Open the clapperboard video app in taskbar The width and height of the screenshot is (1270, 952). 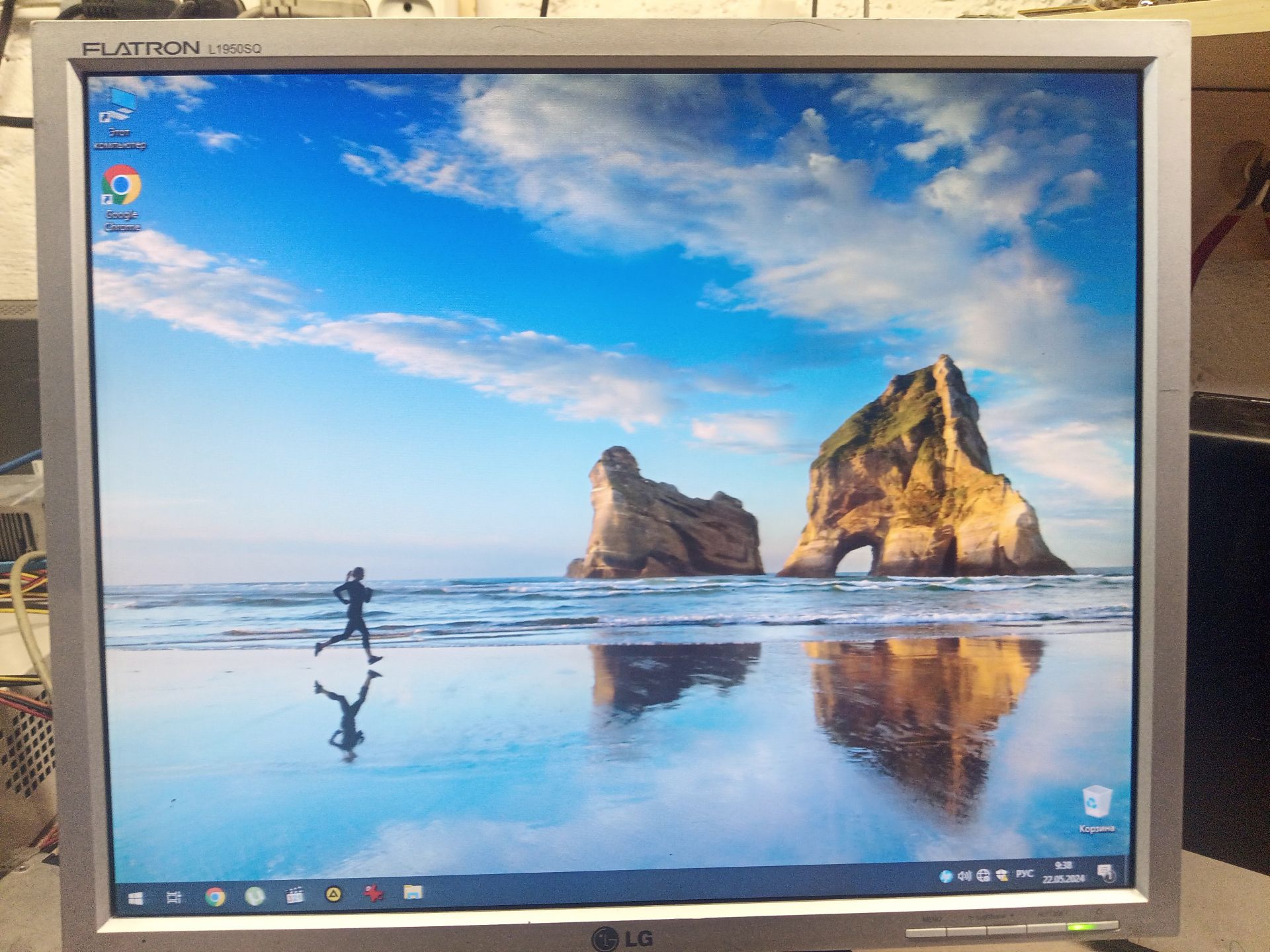294,896
